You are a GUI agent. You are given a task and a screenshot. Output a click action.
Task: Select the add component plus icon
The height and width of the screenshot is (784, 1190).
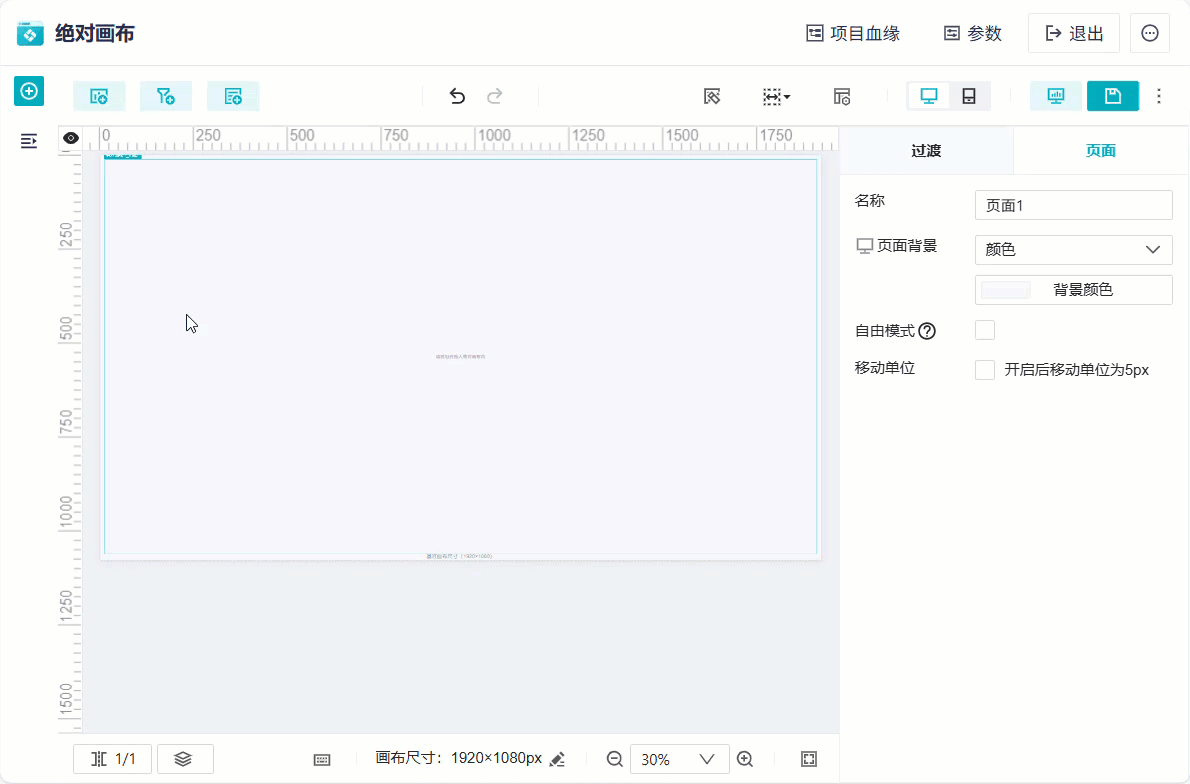[x=29, y=91]
